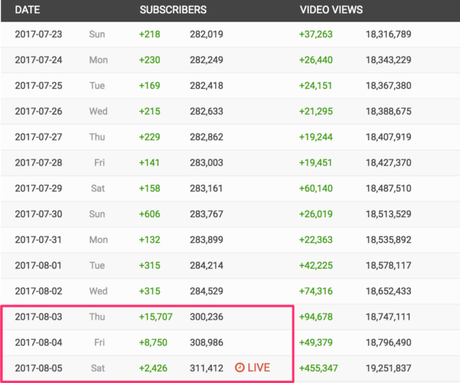Screen dimensions: 460x383
Task: Click video views gain +24,151
Action: [x=315, y=85]
